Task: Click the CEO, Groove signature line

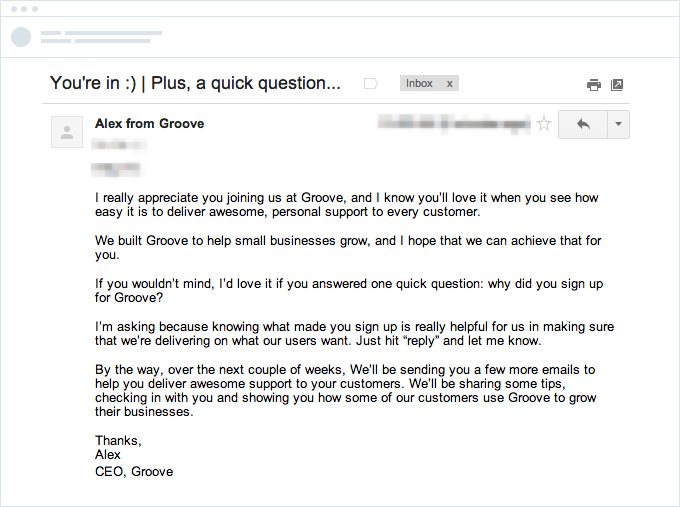Action: (x=134, y=471)
